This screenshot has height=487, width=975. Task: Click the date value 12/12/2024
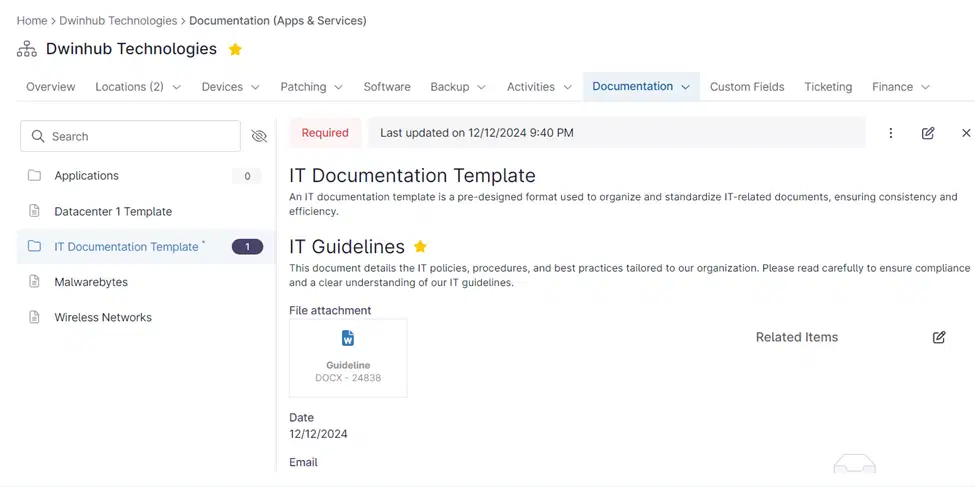click(318, 434)
